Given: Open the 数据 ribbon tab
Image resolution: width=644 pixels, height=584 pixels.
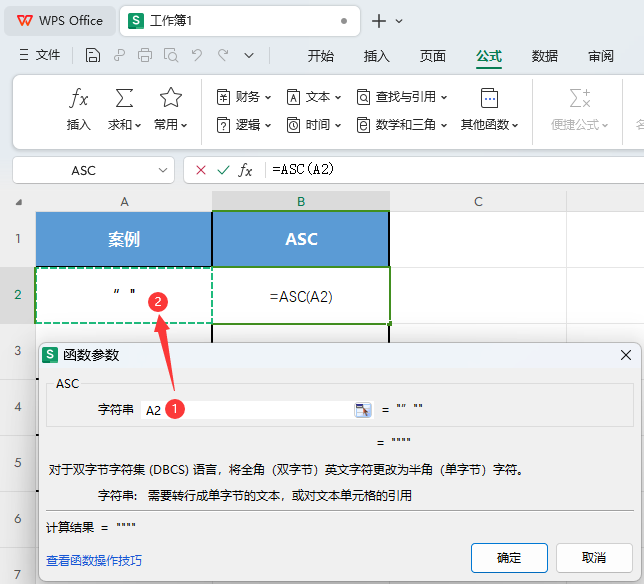Looking at the screenshot, I should click(545, 56).
